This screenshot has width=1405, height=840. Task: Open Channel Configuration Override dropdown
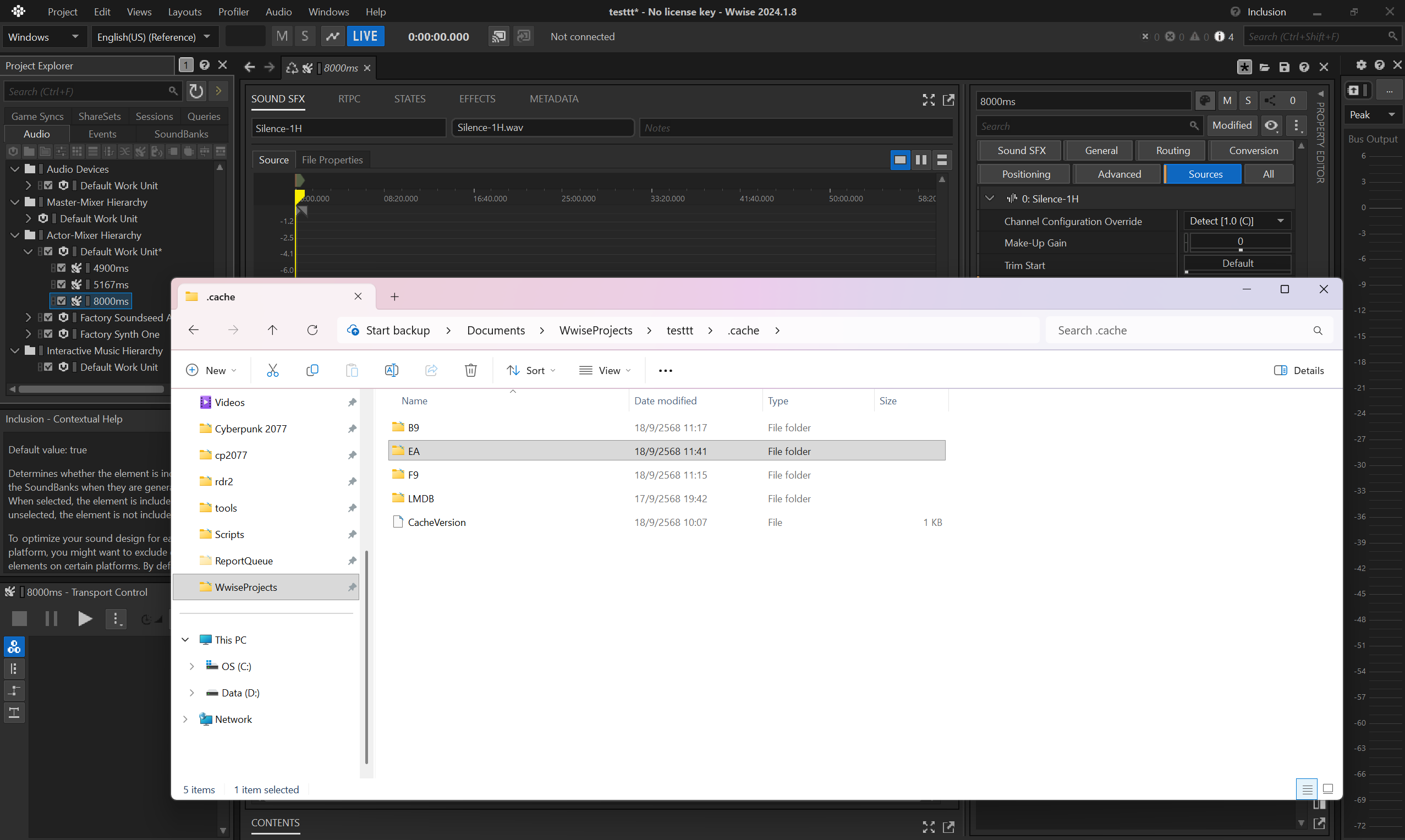tap(1236, 221)
